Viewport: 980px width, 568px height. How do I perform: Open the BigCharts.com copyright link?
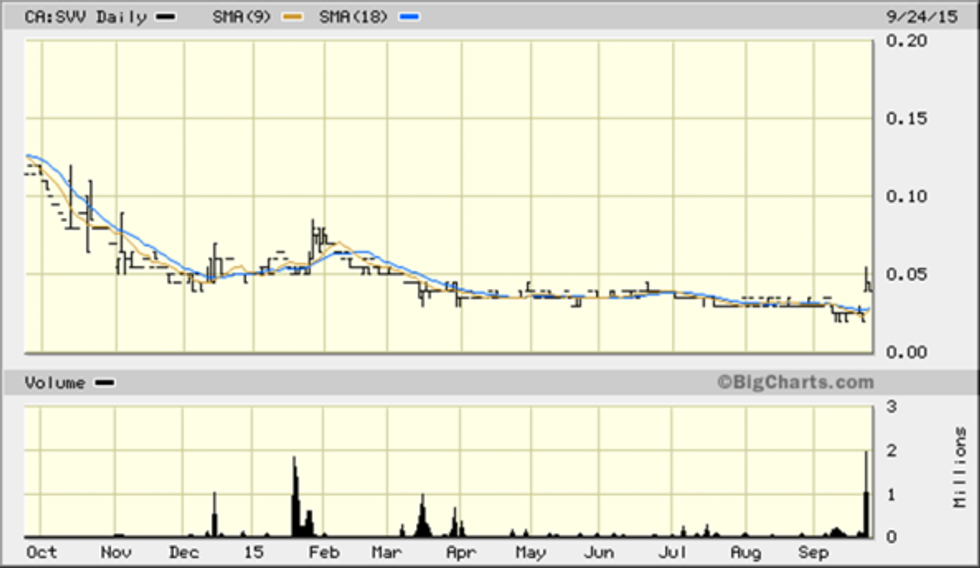pos(794,382)
